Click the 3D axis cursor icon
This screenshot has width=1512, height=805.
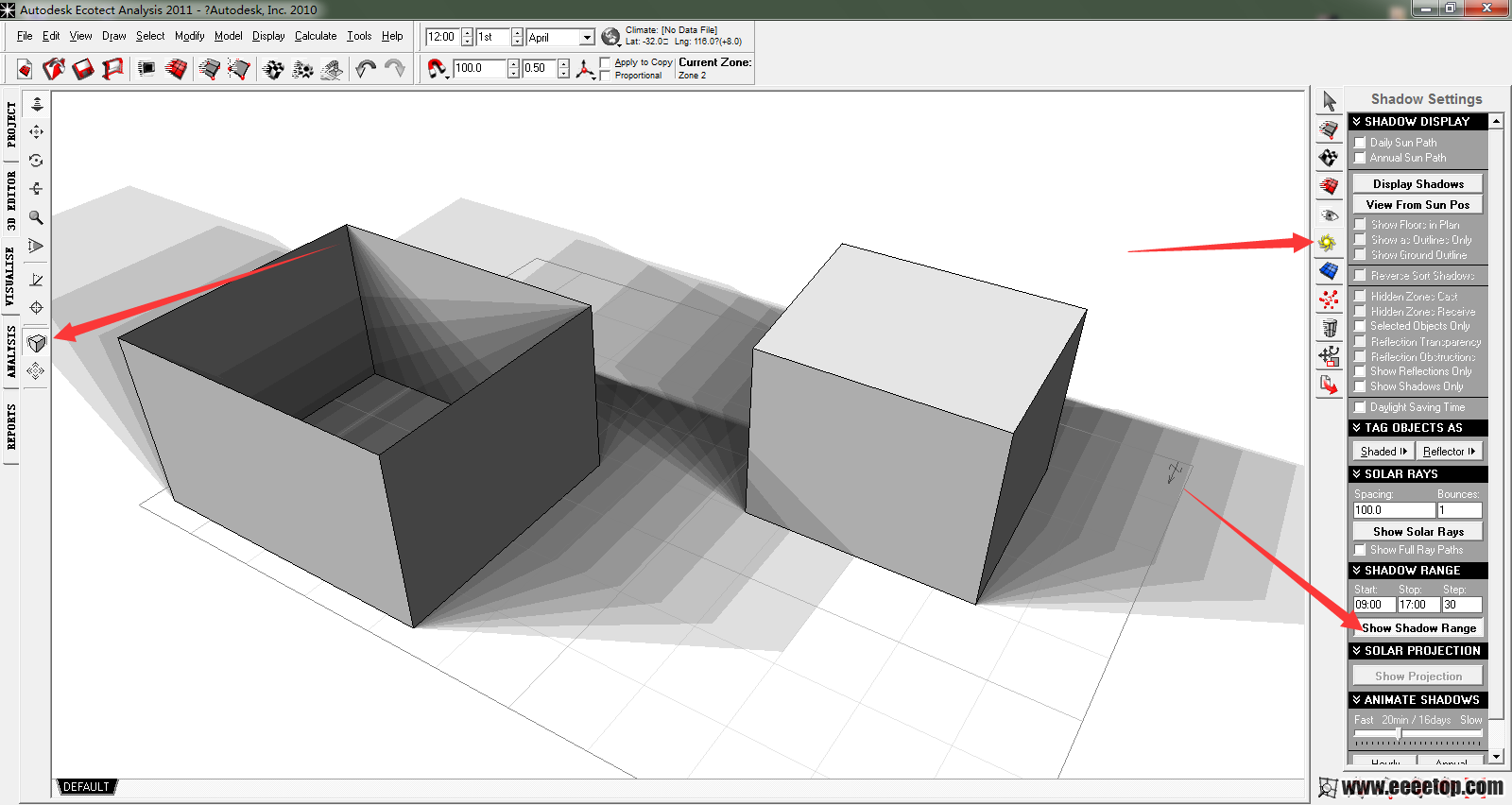[586, 68]
